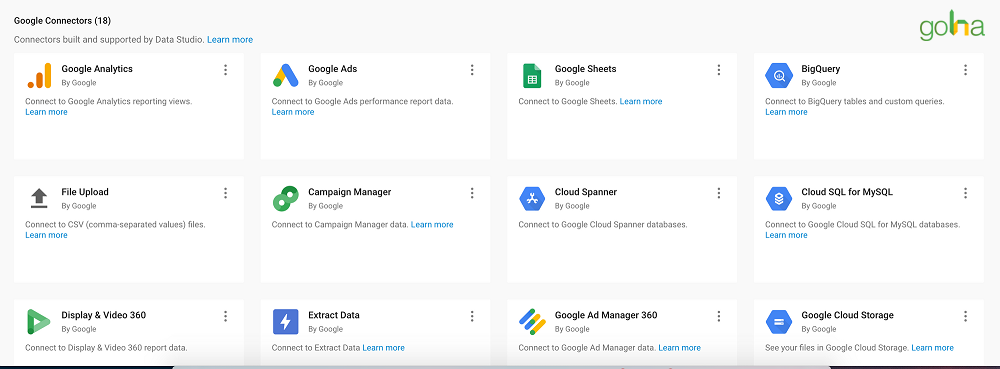This screenshot has height=369, width=1000.
Task: Open Google Analytics card three-dot menu
Action: click(225, 70)
